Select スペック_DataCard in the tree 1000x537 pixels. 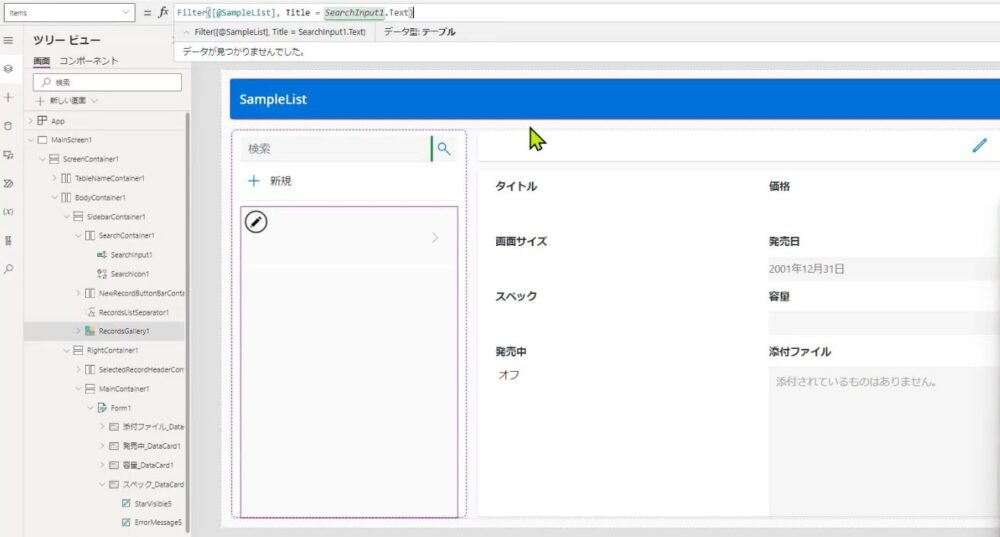153,484
